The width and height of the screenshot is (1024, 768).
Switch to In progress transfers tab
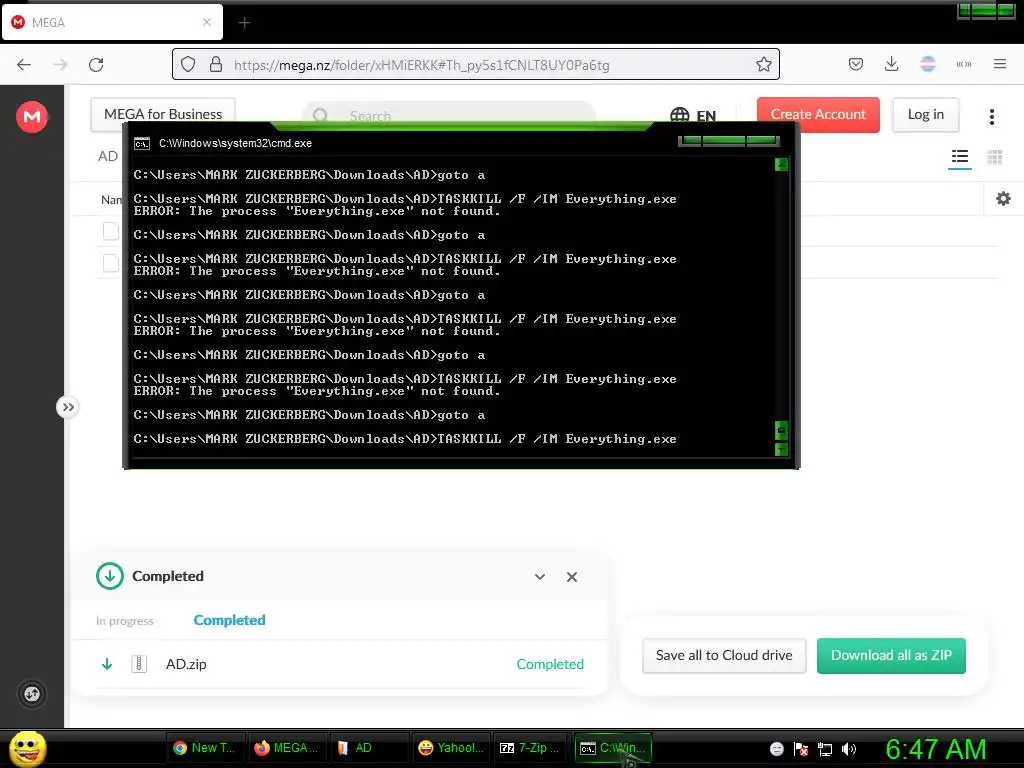coord(125,620)
